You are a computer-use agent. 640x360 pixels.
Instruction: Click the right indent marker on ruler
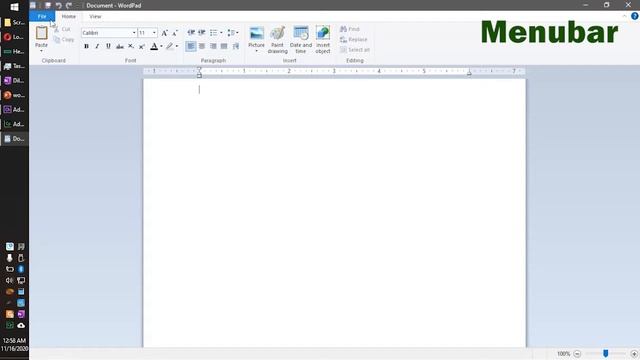469,73
